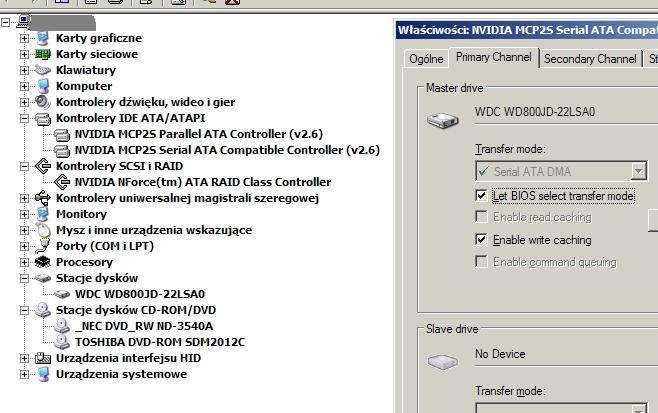Click the HID interface devices icon
Screen dimensions: 658x413
[43, 358]
